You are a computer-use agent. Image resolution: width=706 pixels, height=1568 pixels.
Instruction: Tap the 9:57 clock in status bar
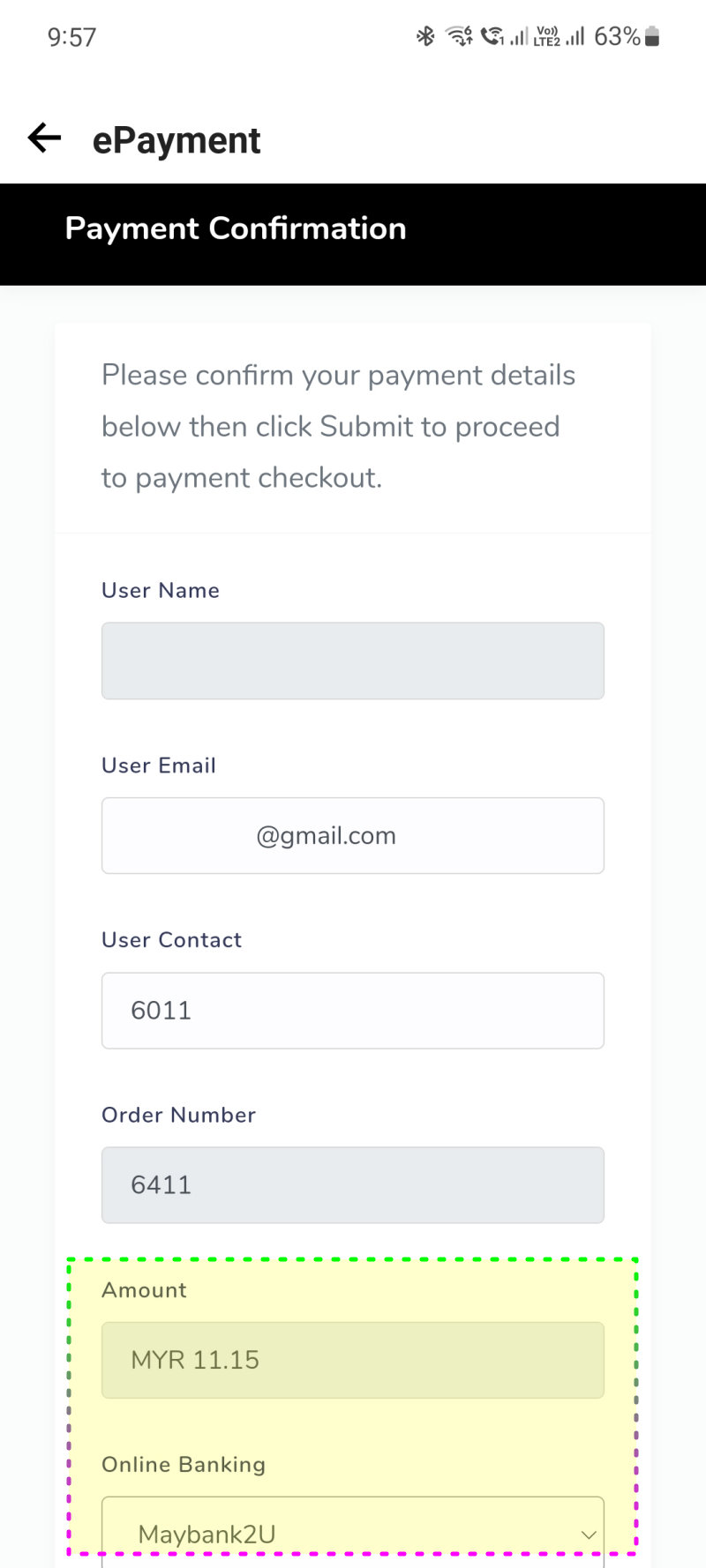tap(71, 37)
